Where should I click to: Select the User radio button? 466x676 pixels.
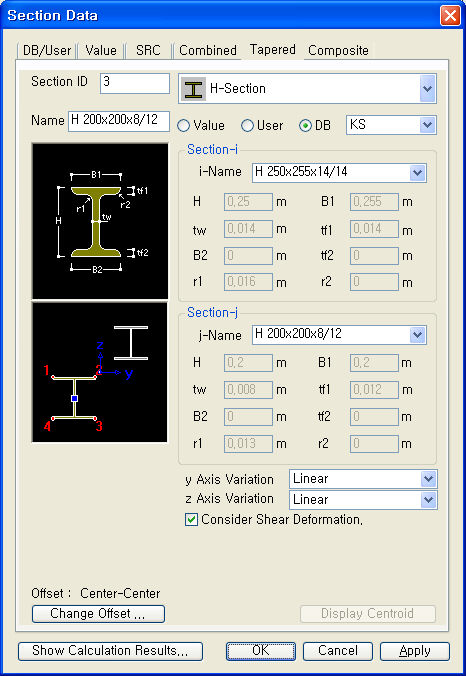pos(247,126)
